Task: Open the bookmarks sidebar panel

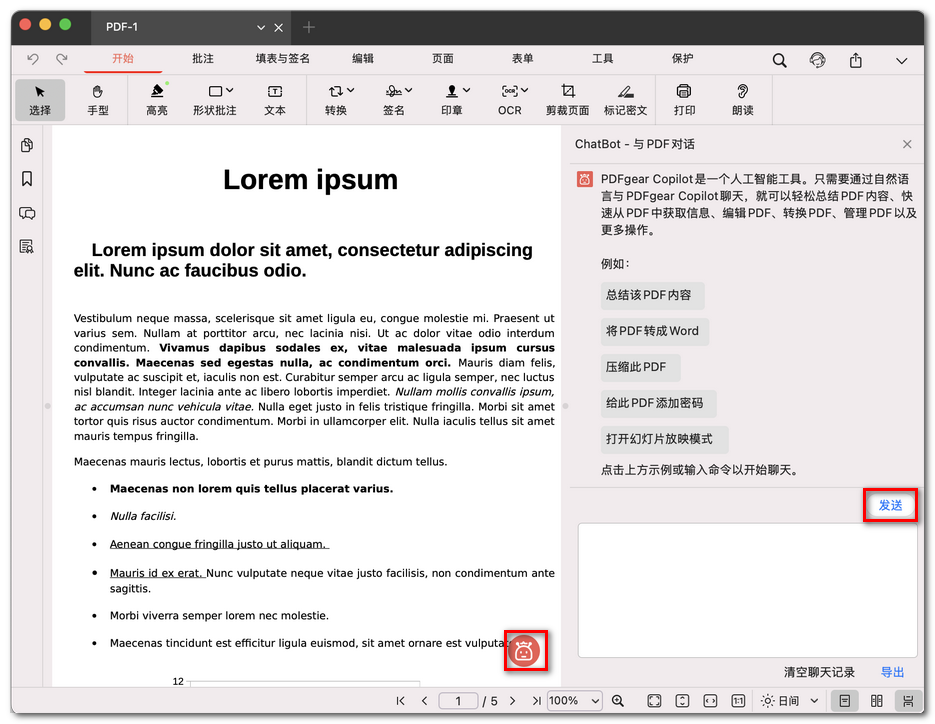Action: (x=27, y=179)
